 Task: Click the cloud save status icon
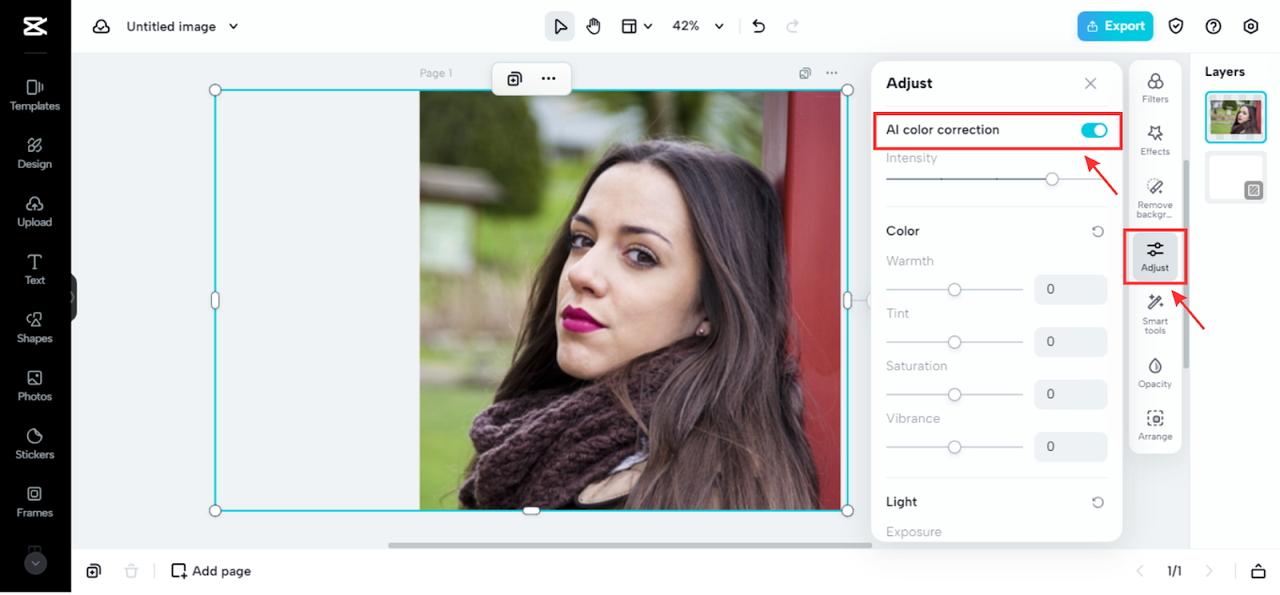point(101,27)
